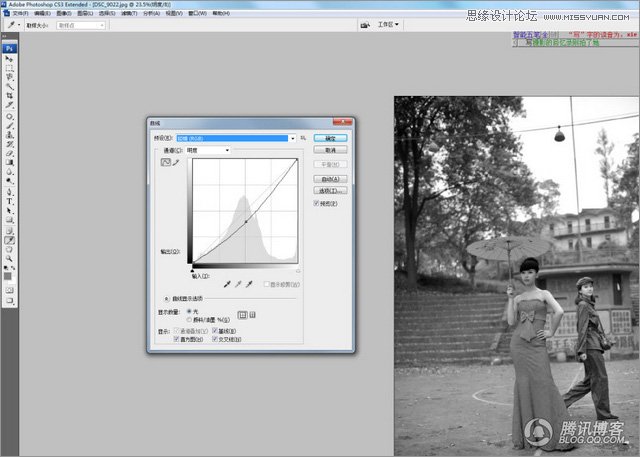
Task: Select Pigment/Ink % radio button
Action: tap(189, 319)
